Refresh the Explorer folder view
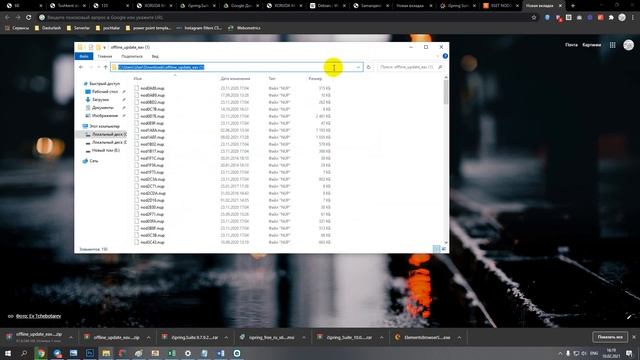640x360 pixels. [369, 67]
